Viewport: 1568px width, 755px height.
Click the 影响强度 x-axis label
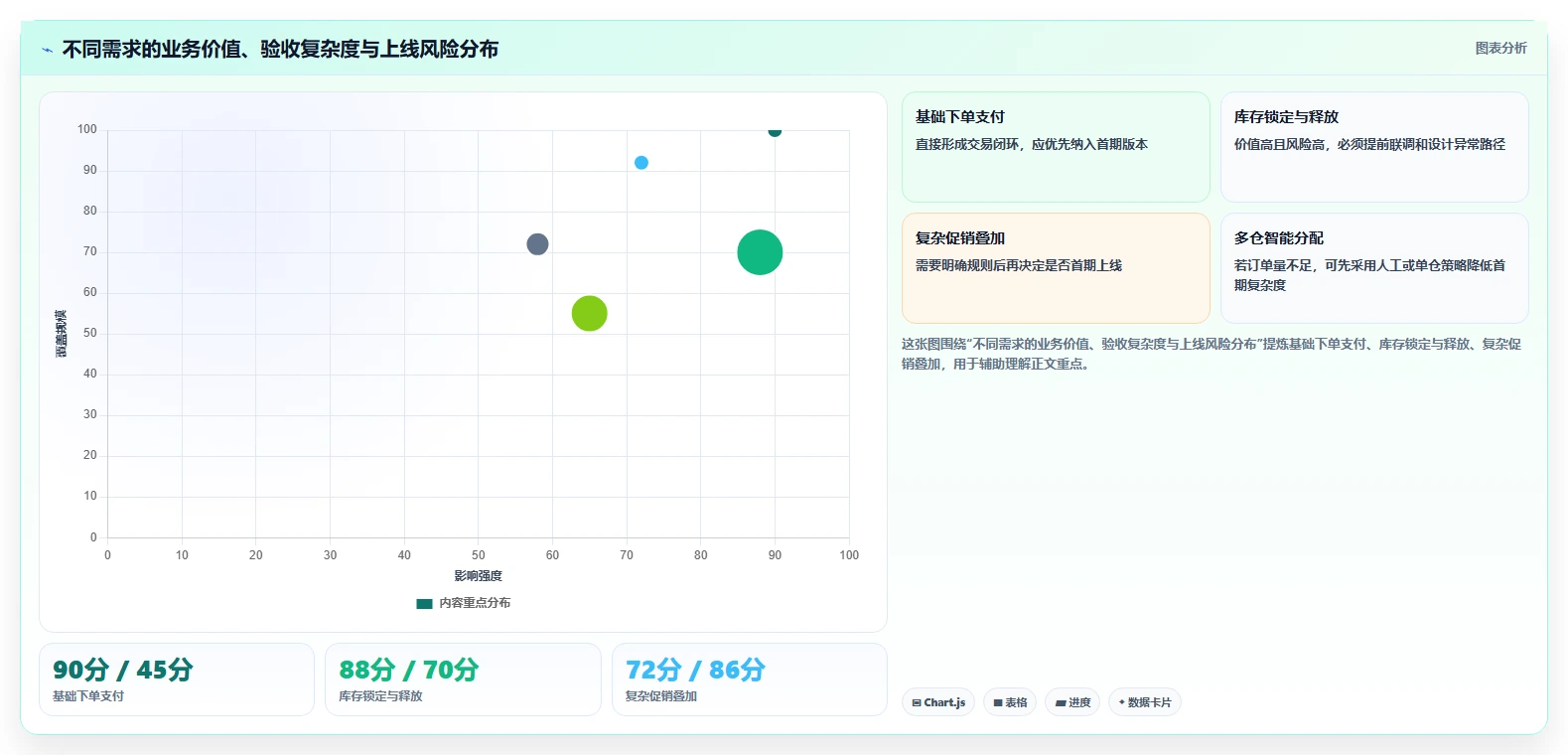[478, 576]
